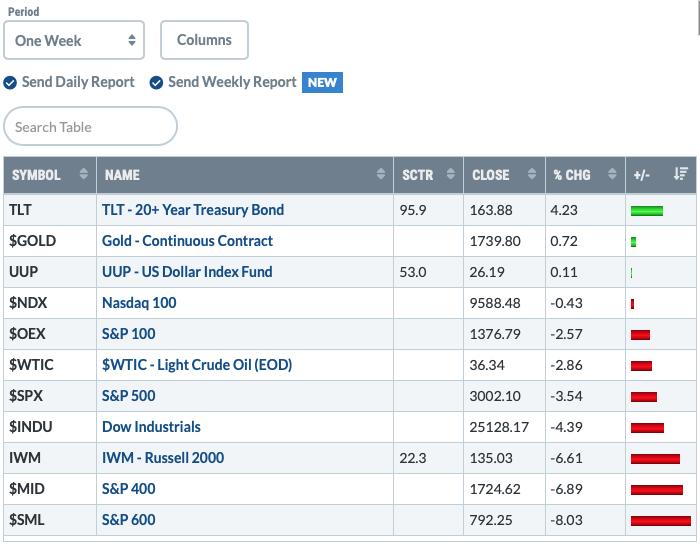This screenshot has width=700, height=545.
Task: Sort table by NAME column arrows
Action: tap(380, 174)
